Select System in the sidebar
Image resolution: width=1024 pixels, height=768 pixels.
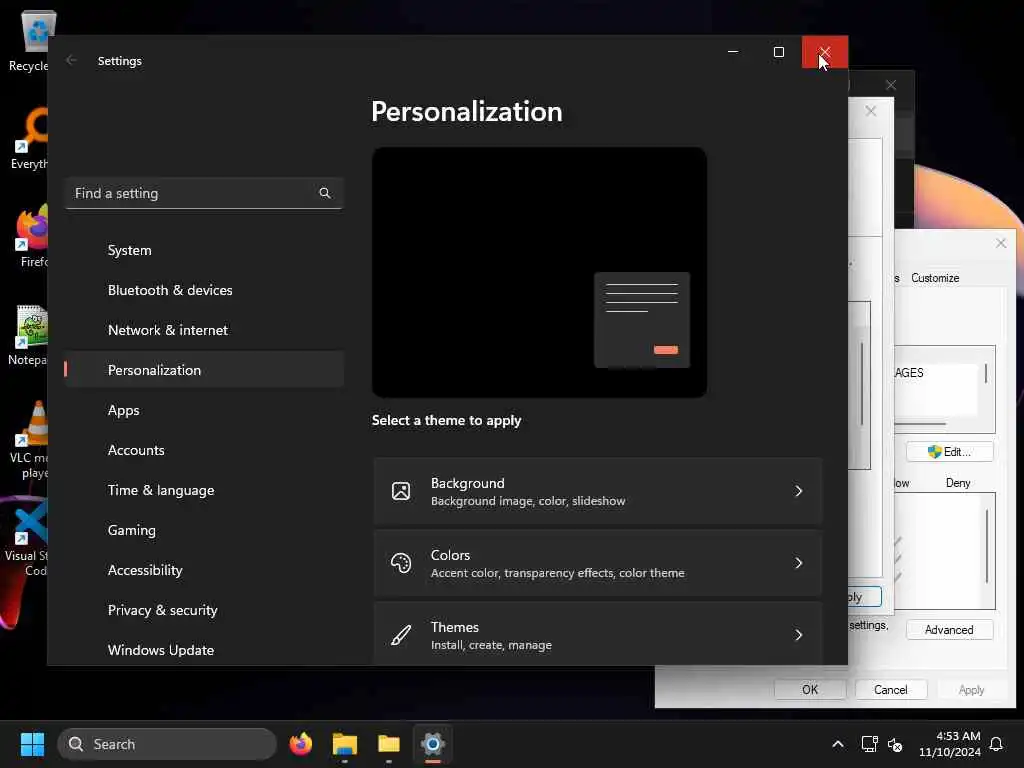pyautogui.click(x=204, y=250)
